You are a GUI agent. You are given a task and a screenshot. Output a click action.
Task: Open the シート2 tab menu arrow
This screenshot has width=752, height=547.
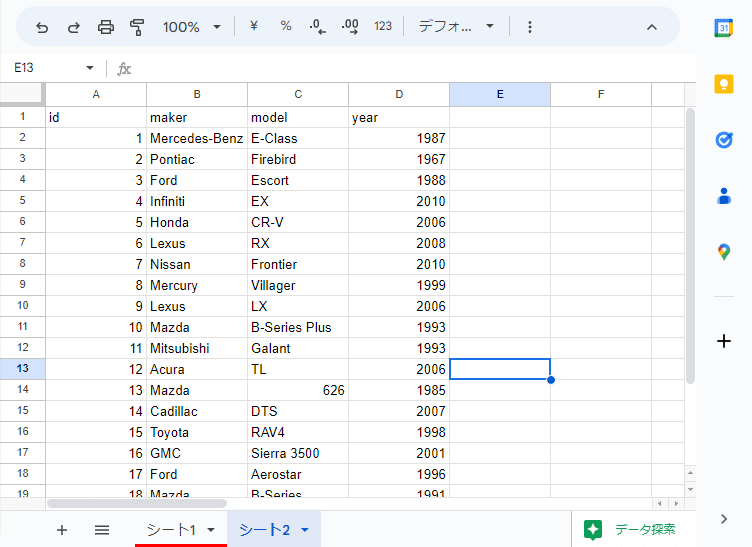[x=305, y=530]
